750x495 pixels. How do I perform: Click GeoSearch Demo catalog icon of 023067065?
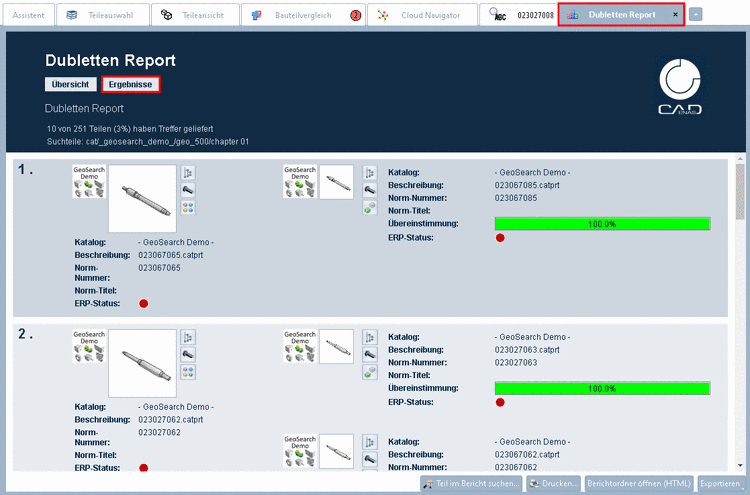coord(89,182)
